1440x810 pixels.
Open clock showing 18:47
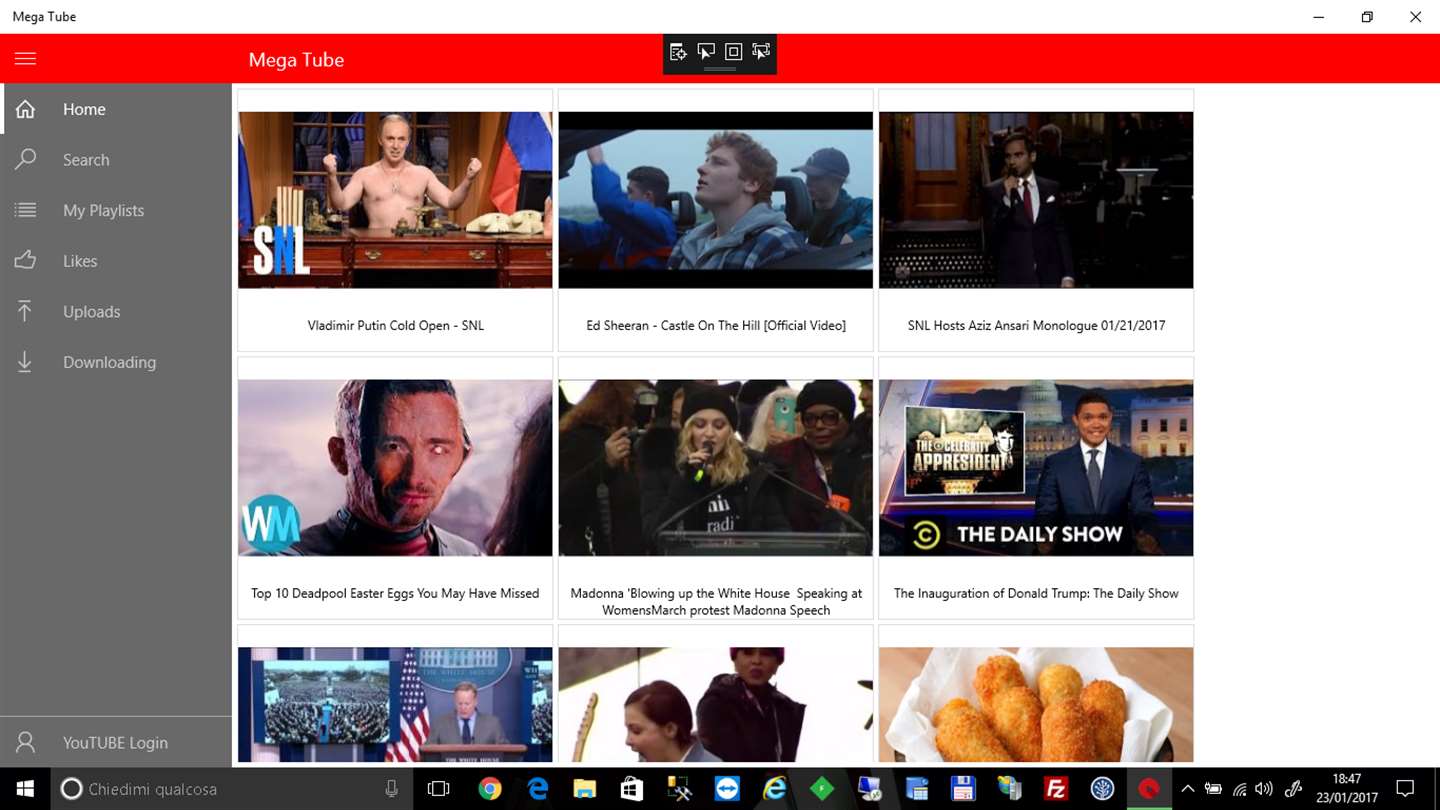[1347, 789]
